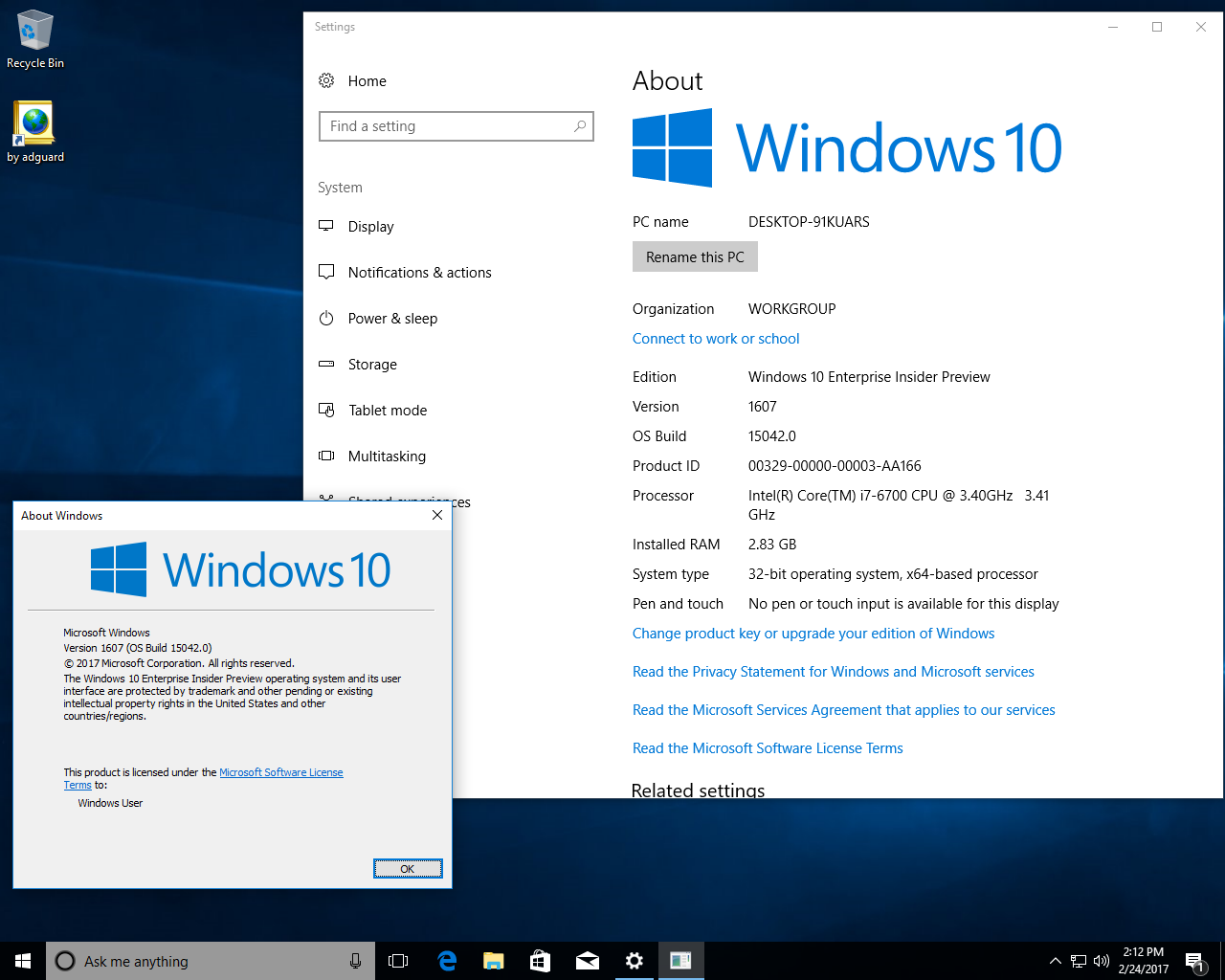Open Power & sleep settings
This screenshot has width=1225, height=980.
[x=393, y=318]
